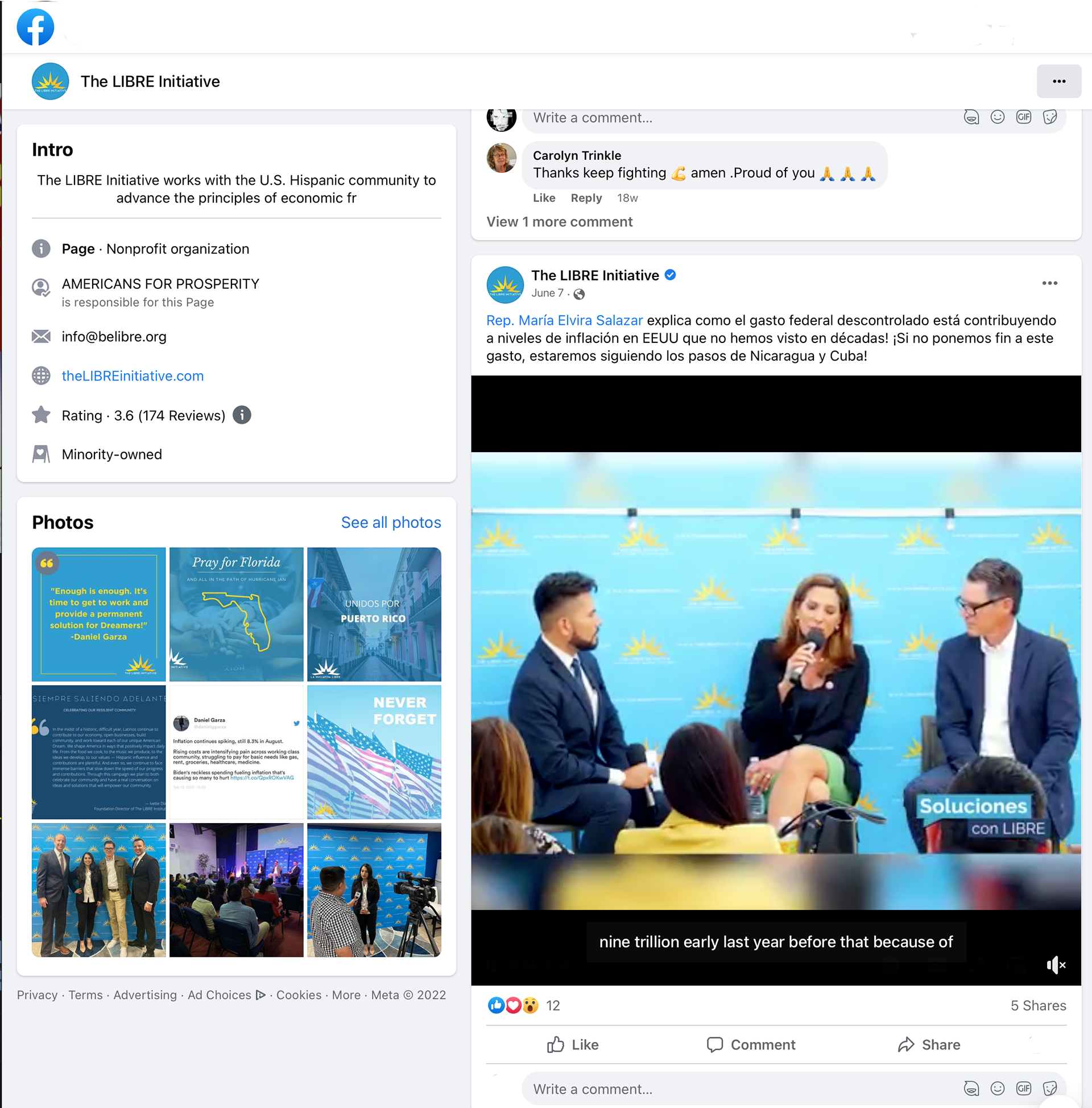Like the June 7 video post

pos(572,1044)
